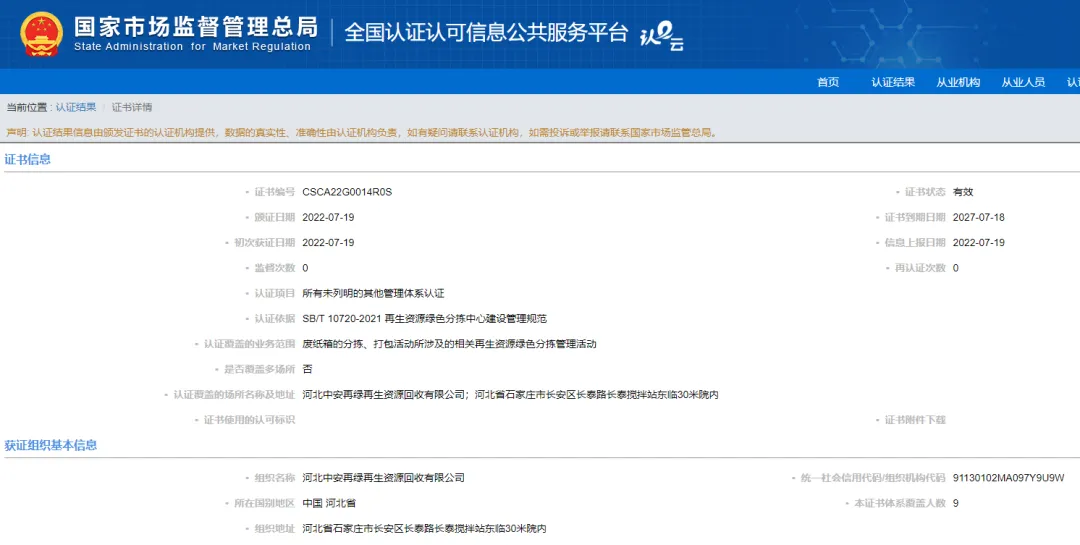Click 证书附件下载 label

[x=915, y=420]
